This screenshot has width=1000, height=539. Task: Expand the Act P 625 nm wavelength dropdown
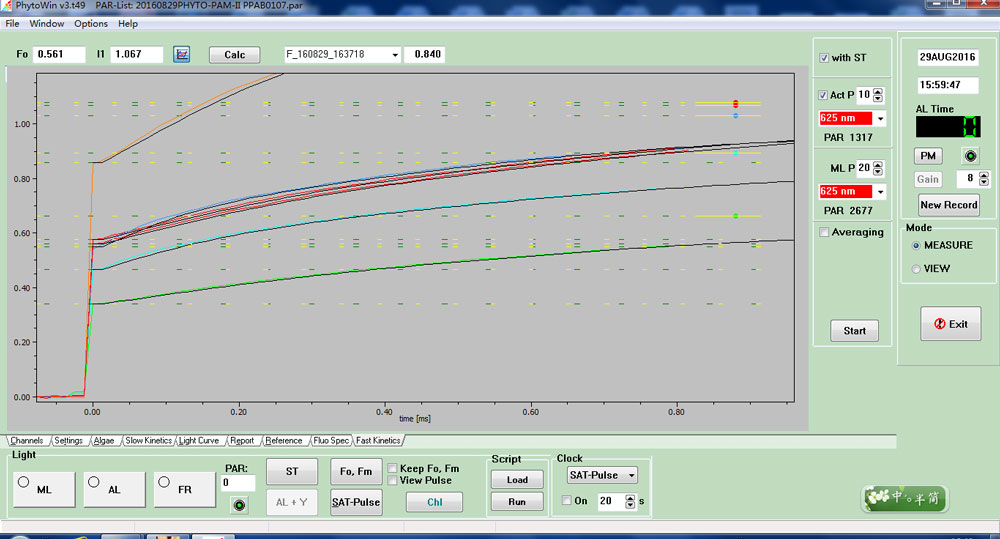[x=880, y=118]
